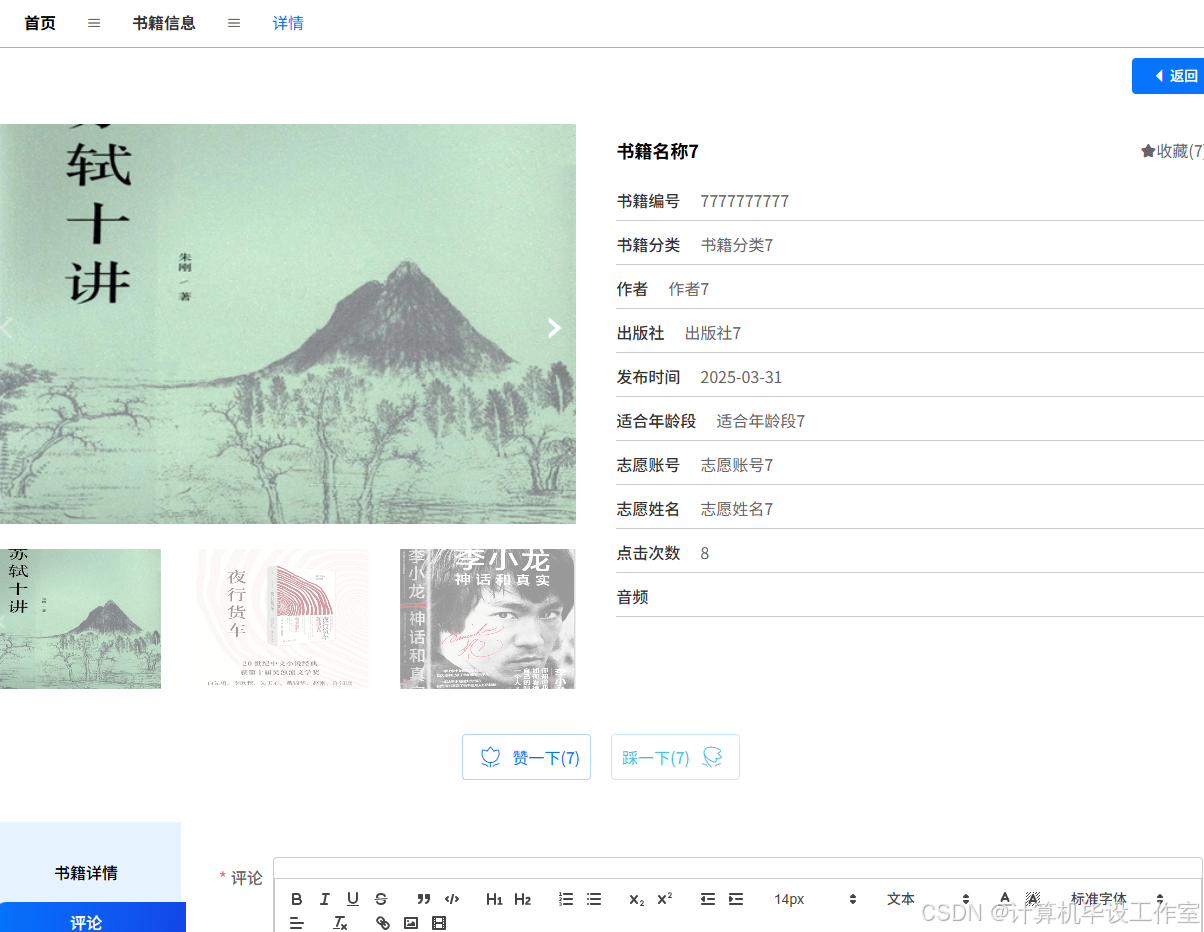This screenshot has height=932, width=1204.
Task: Apply subscript formatting
Action: point(637,899)
